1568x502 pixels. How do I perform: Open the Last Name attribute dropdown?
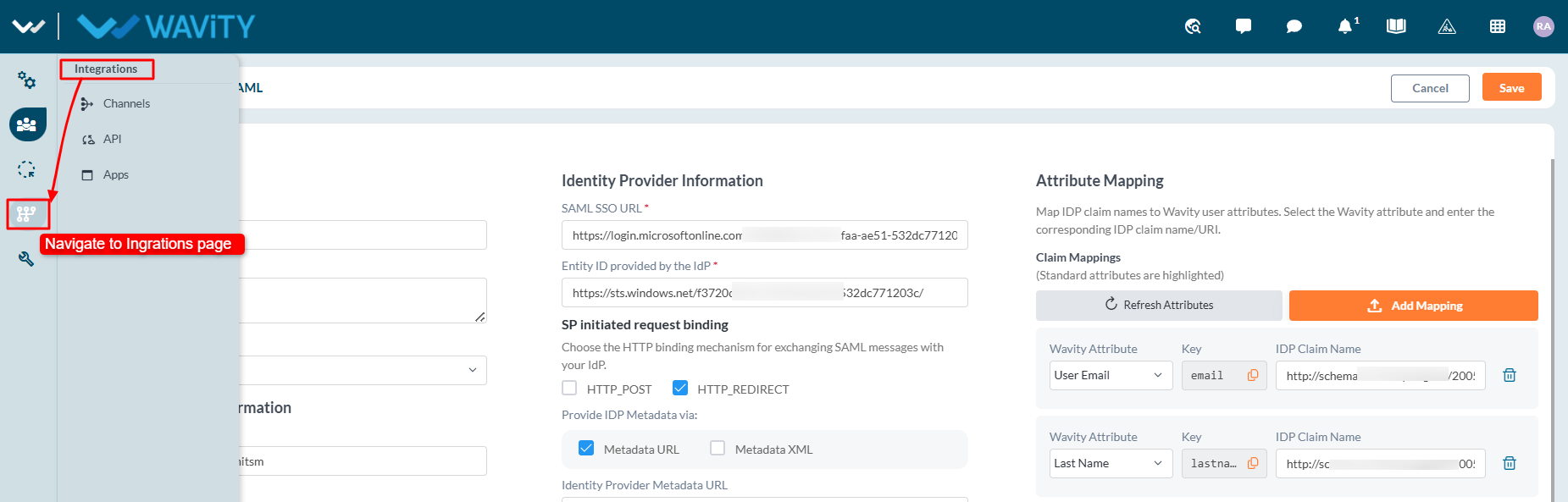(x=1111, y=463)
